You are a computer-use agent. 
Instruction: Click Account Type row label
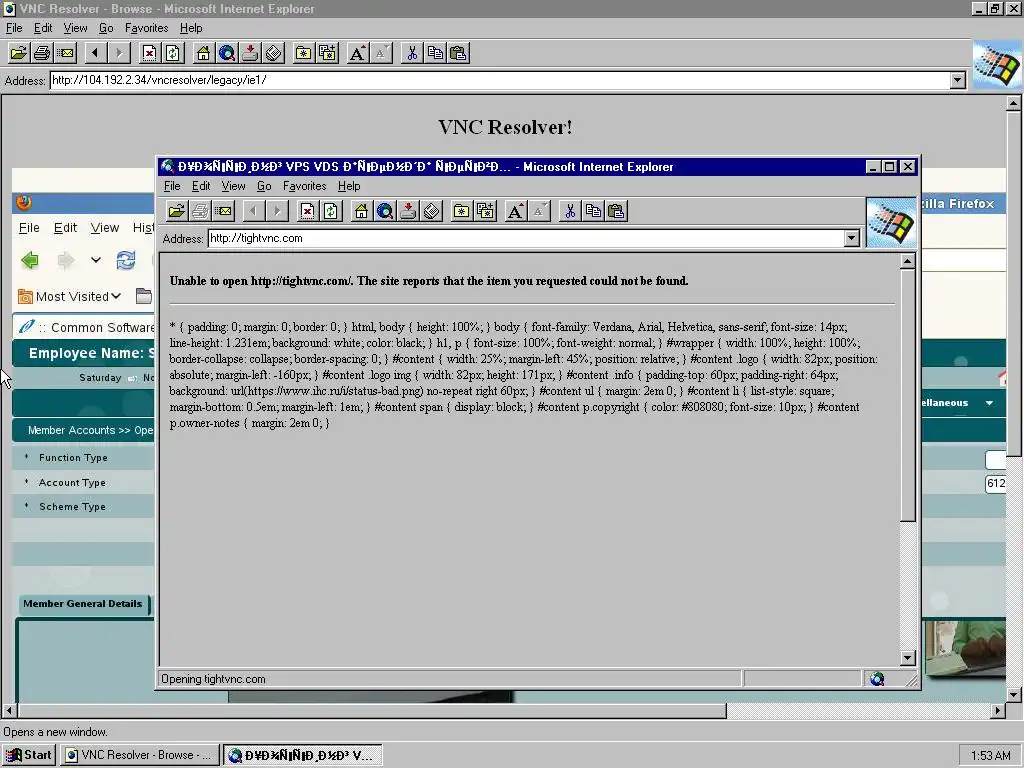72,483
